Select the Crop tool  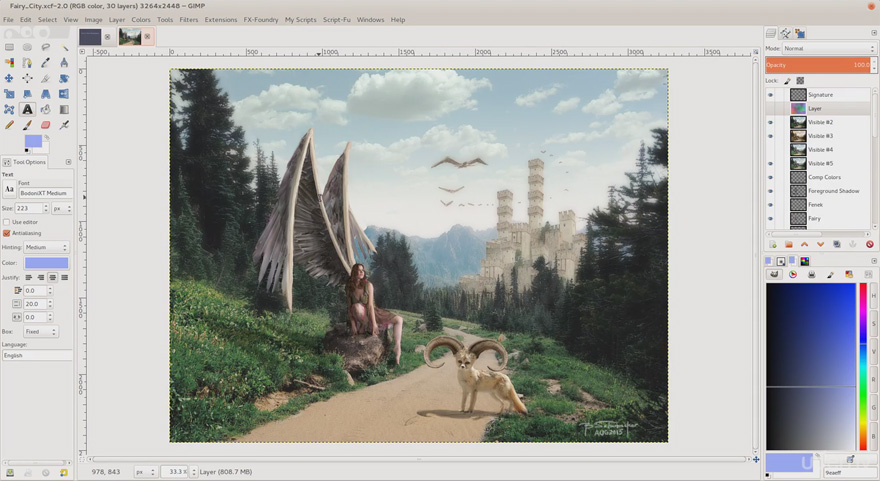(x=45, y=78)
